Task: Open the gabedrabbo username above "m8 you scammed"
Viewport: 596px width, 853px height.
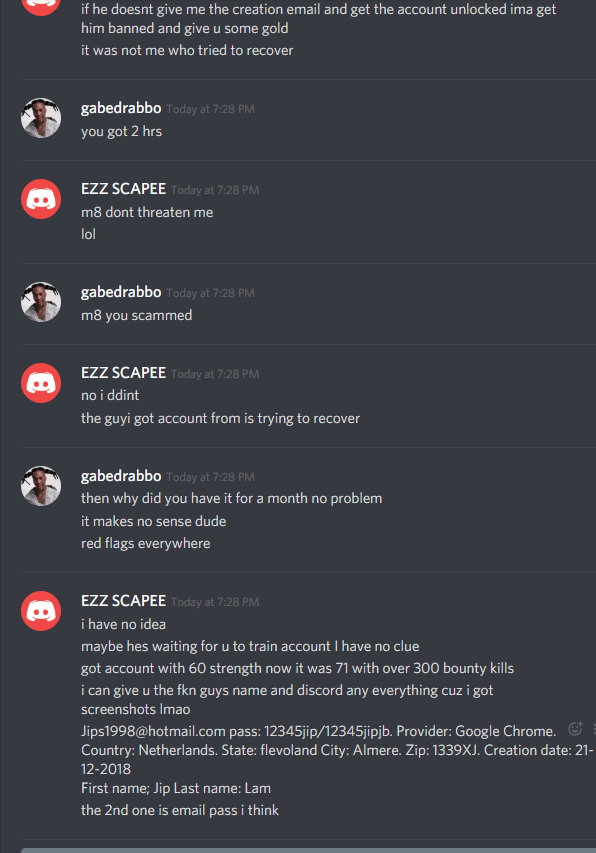Action: pos(121,292)
